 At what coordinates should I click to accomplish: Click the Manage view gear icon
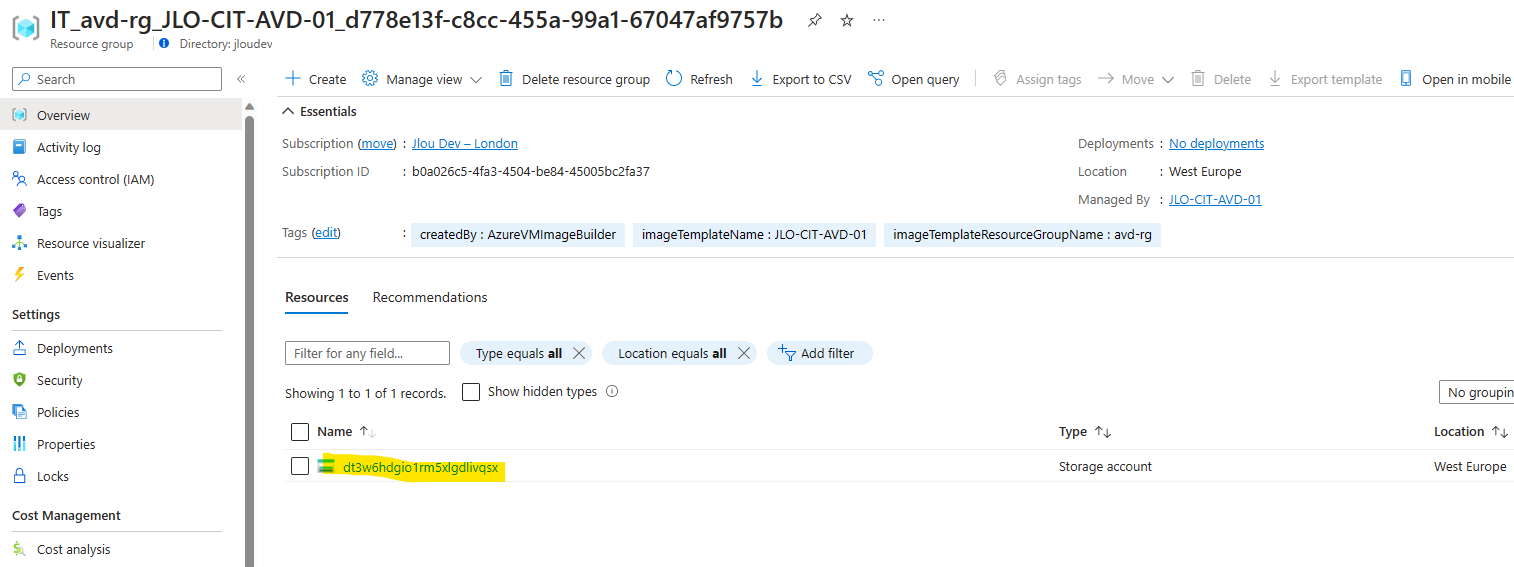click(x=370, y=78)
